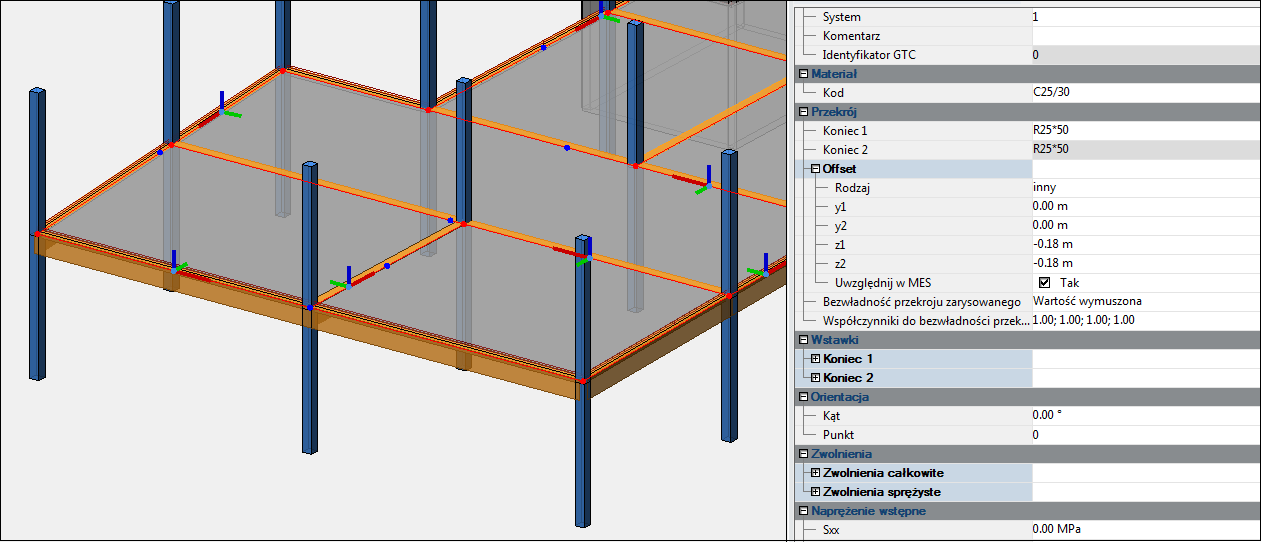
Task: Expand Zwolnienia sprężyste group
Action: [815, 492]
